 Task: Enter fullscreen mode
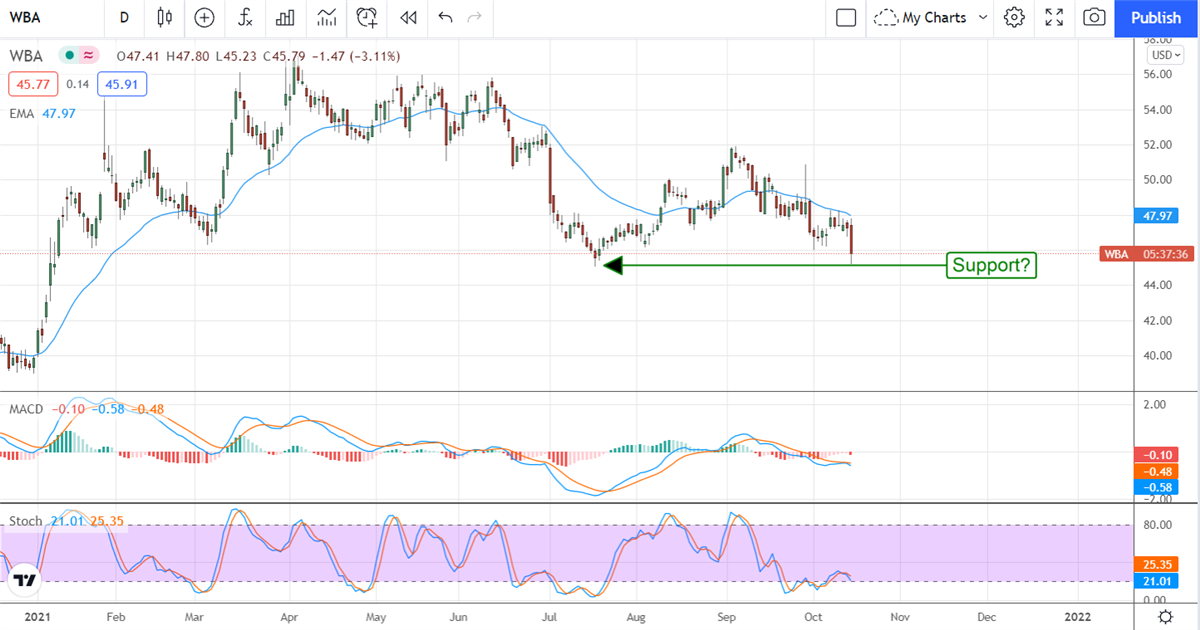coord(1054,17)
